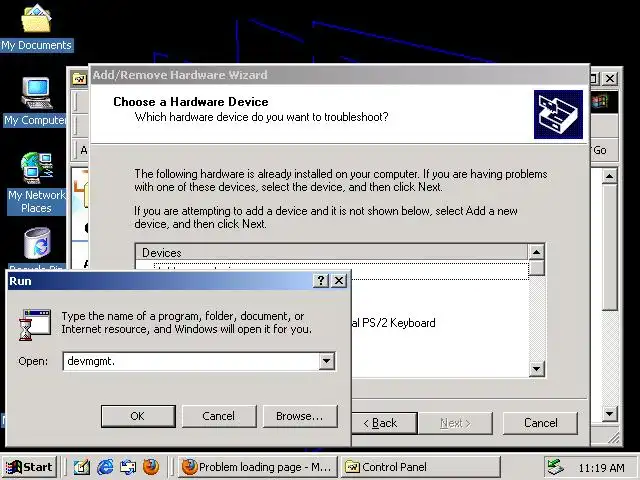Click the Run program icon in dialog
640x480 pixels.
[35, 324]
